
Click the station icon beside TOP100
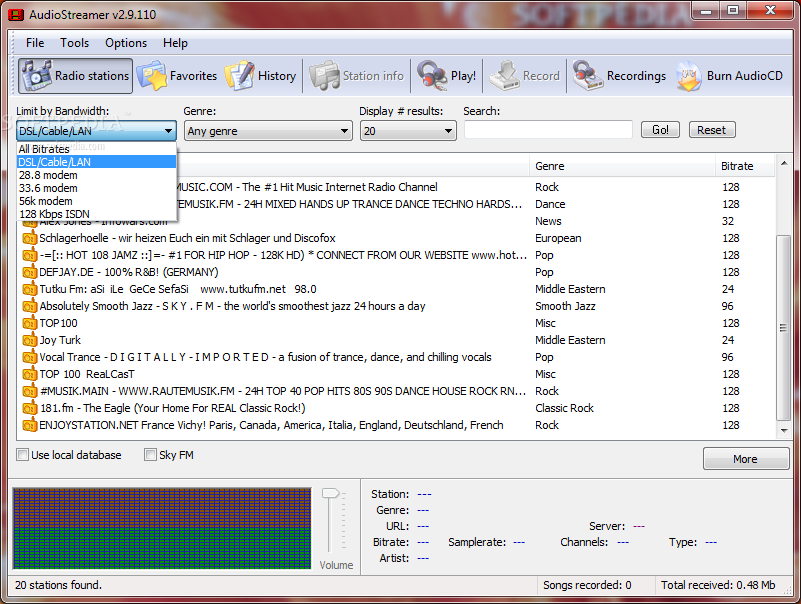tap(30, 323)
